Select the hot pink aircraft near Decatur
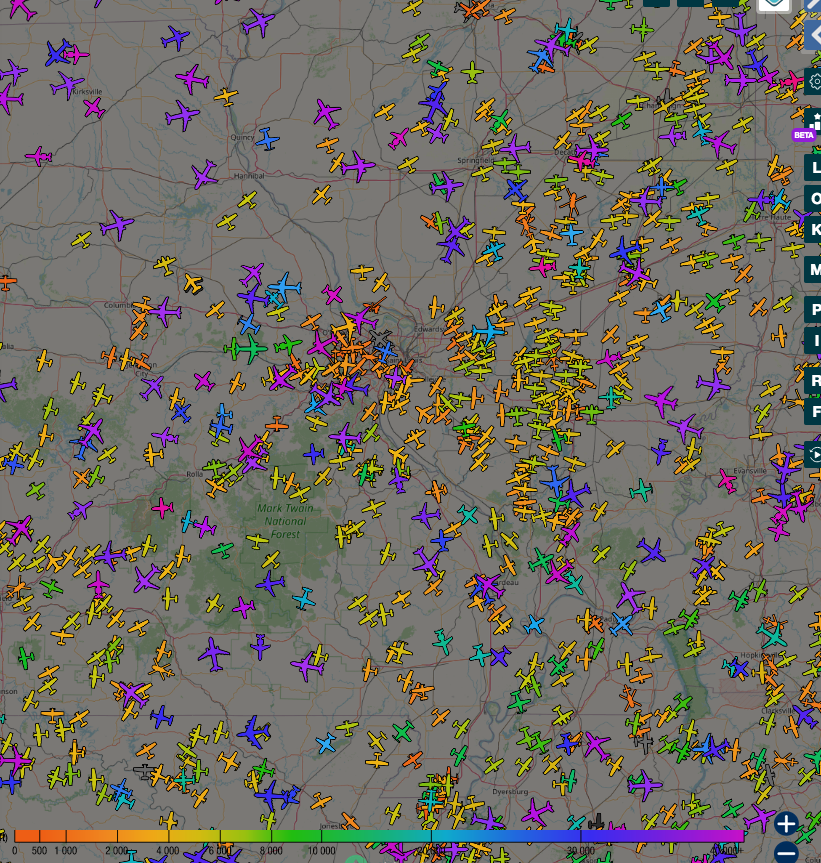The image size is (821, 863). tap(581, 161)
